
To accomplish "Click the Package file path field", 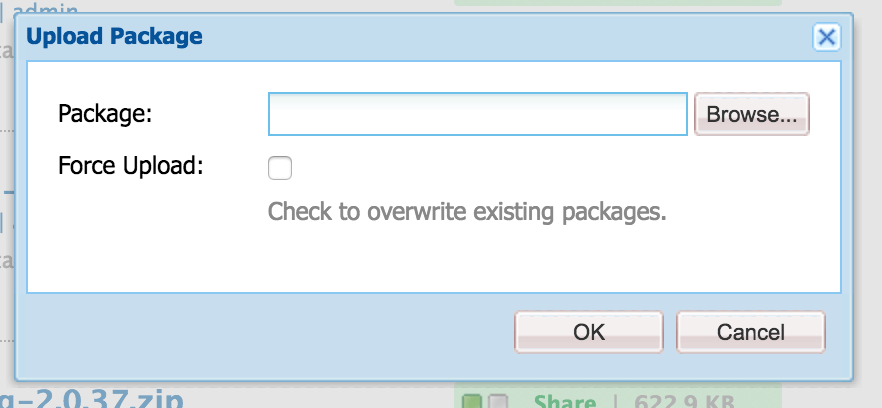I will click(x=477, y=114).
